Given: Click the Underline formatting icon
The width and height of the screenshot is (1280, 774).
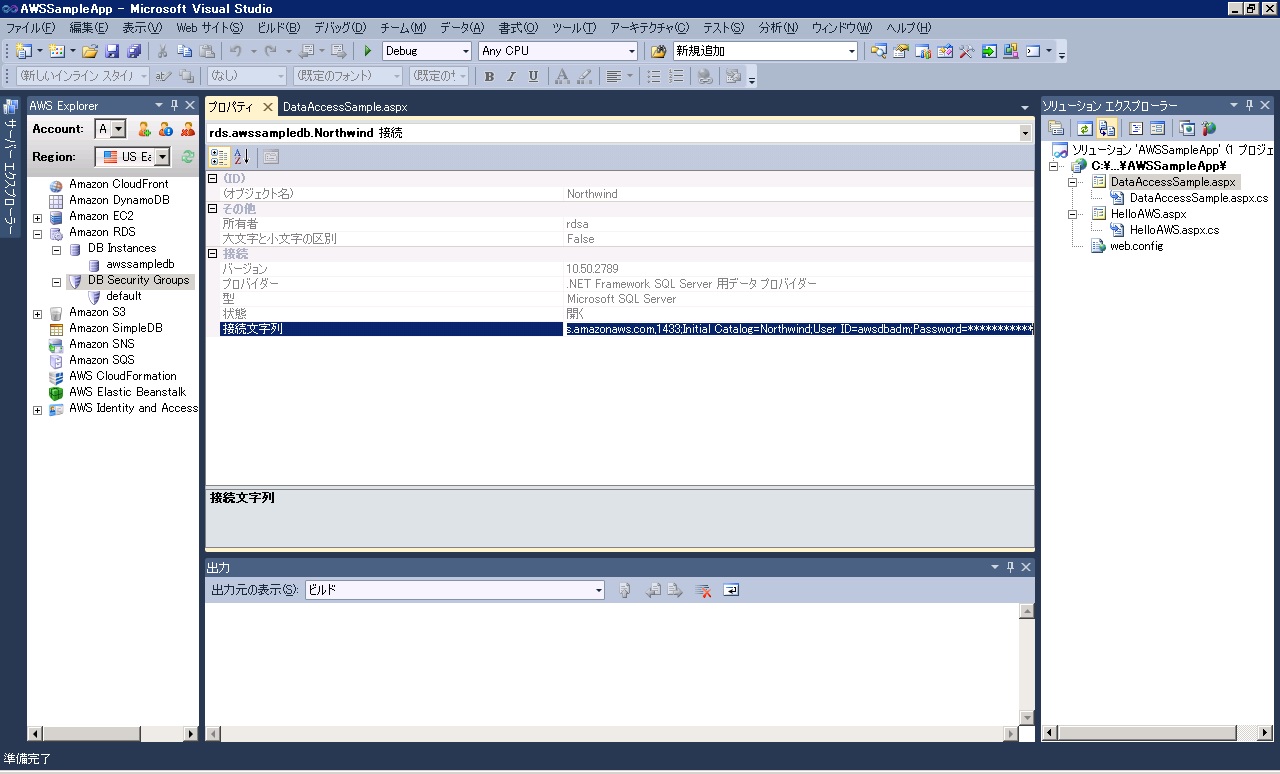Looking at the screenshot, I should click(x=533, y=76).
